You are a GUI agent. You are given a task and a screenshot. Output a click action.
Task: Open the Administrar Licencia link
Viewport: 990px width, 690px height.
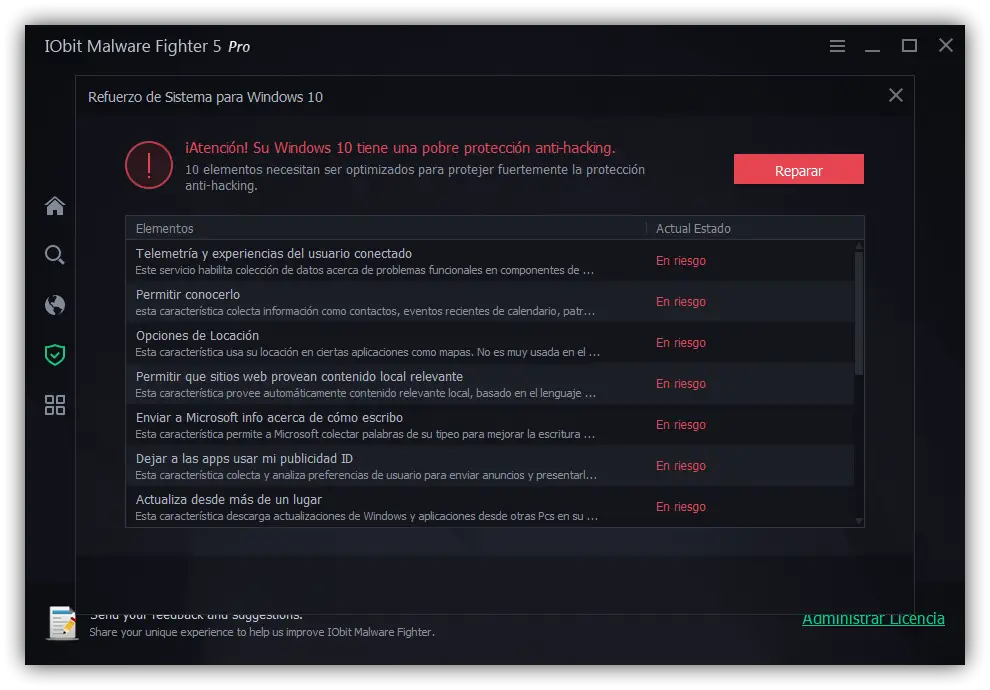(x=873, y=619)
